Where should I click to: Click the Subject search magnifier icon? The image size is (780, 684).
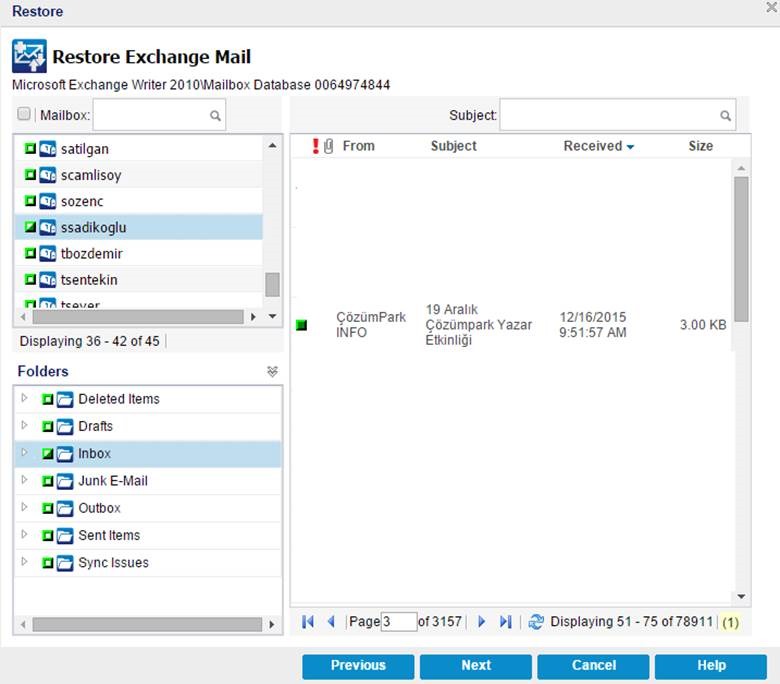(725, 116)
